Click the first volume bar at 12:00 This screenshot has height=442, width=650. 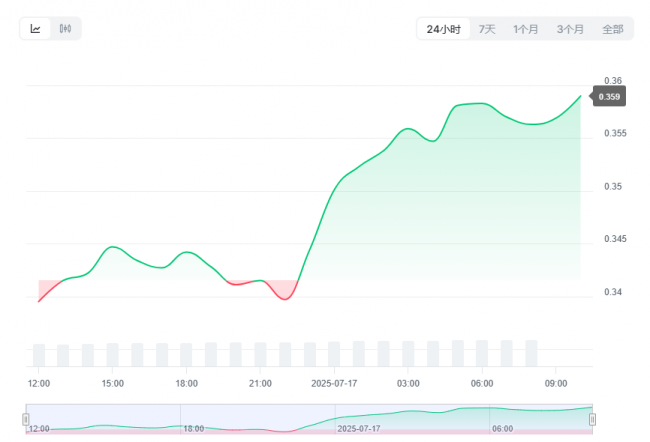[39, 355]
